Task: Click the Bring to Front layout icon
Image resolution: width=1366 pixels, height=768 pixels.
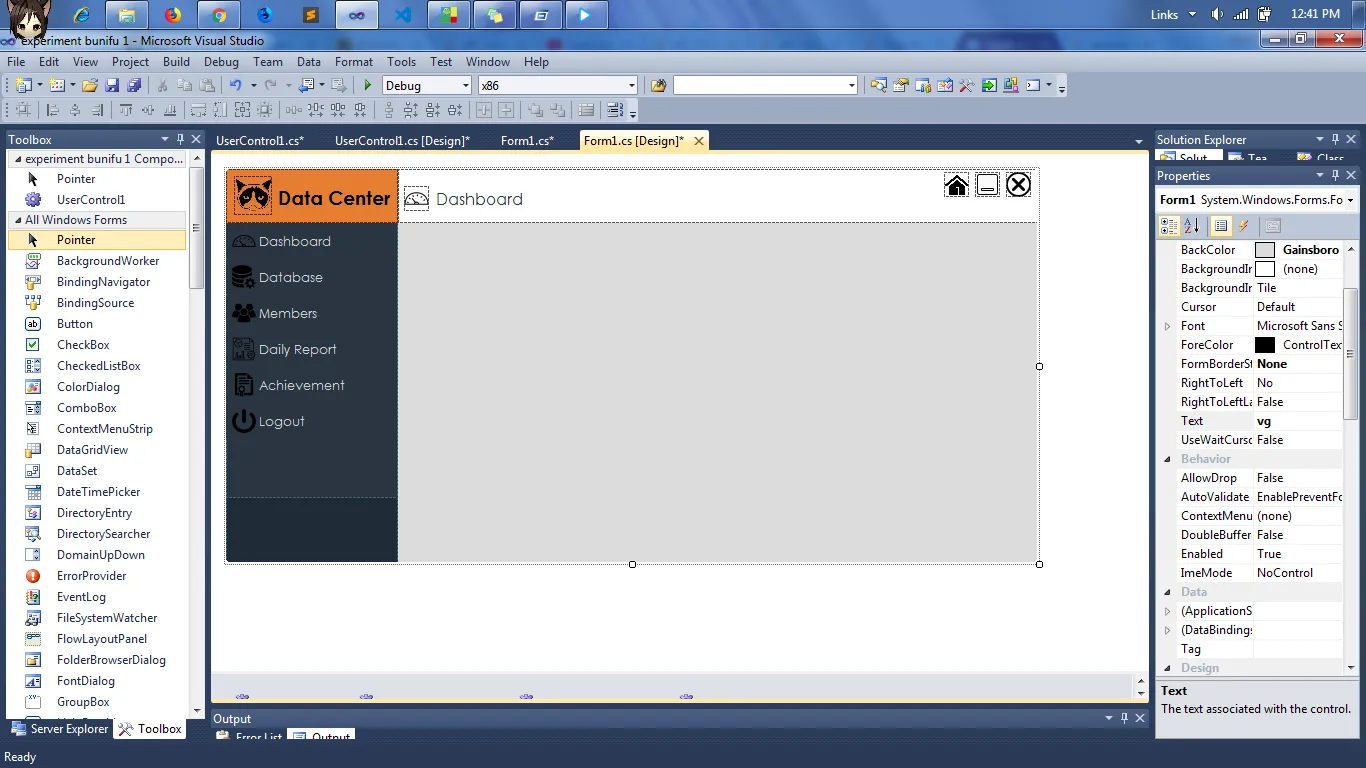Action: pos(535,110)
